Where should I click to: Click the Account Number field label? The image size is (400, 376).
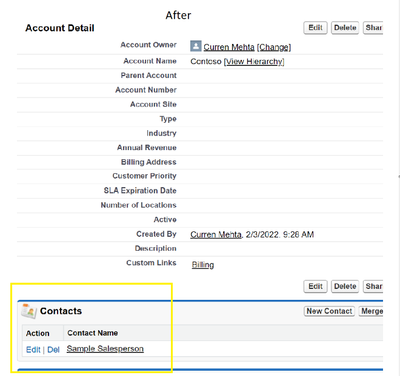tap(146, 90)
